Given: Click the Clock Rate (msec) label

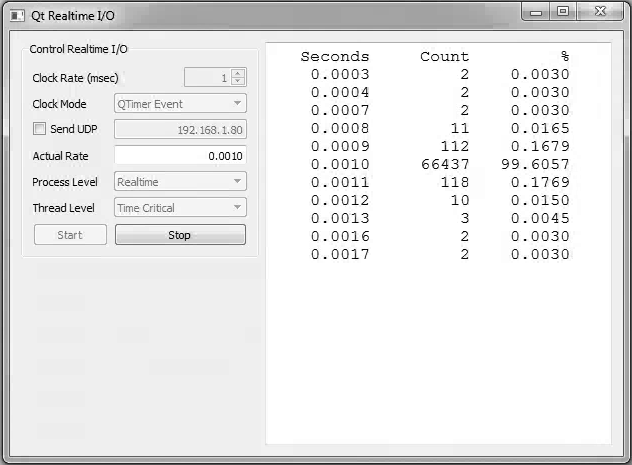Looking at the screenshot, I should [x=75, y=78].
